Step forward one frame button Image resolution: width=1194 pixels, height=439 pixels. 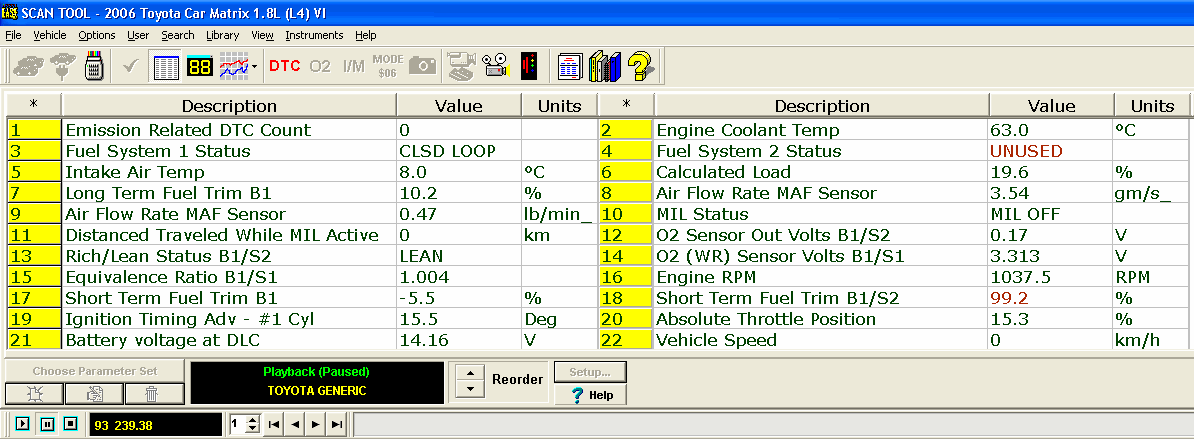tap(316, 425)
